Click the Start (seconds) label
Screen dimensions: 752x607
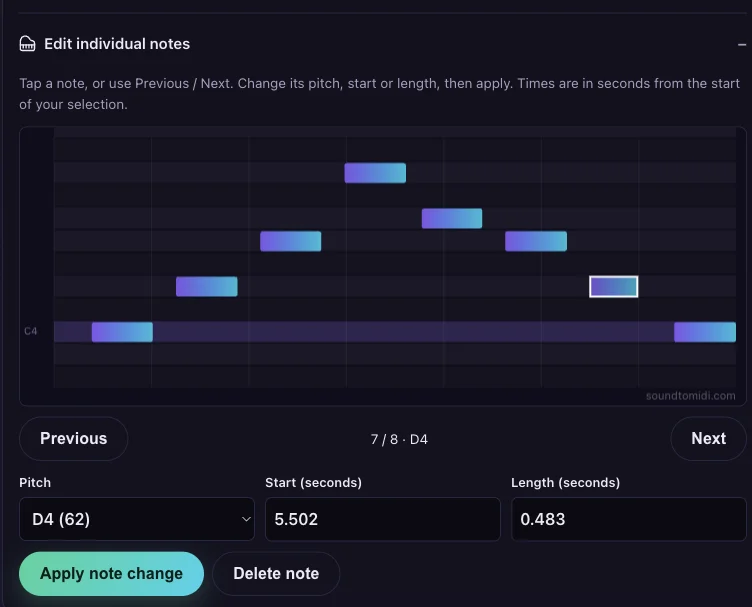pos(314,483)
